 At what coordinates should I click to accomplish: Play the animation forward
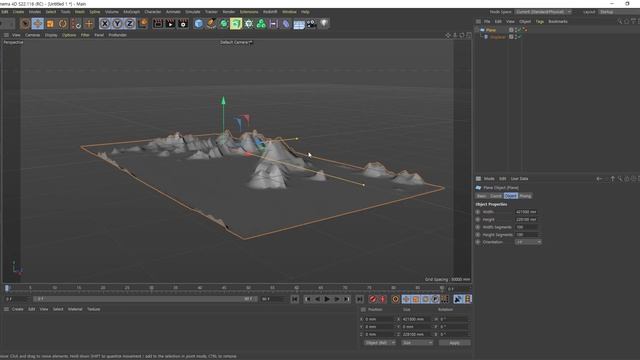pos(327,299)
